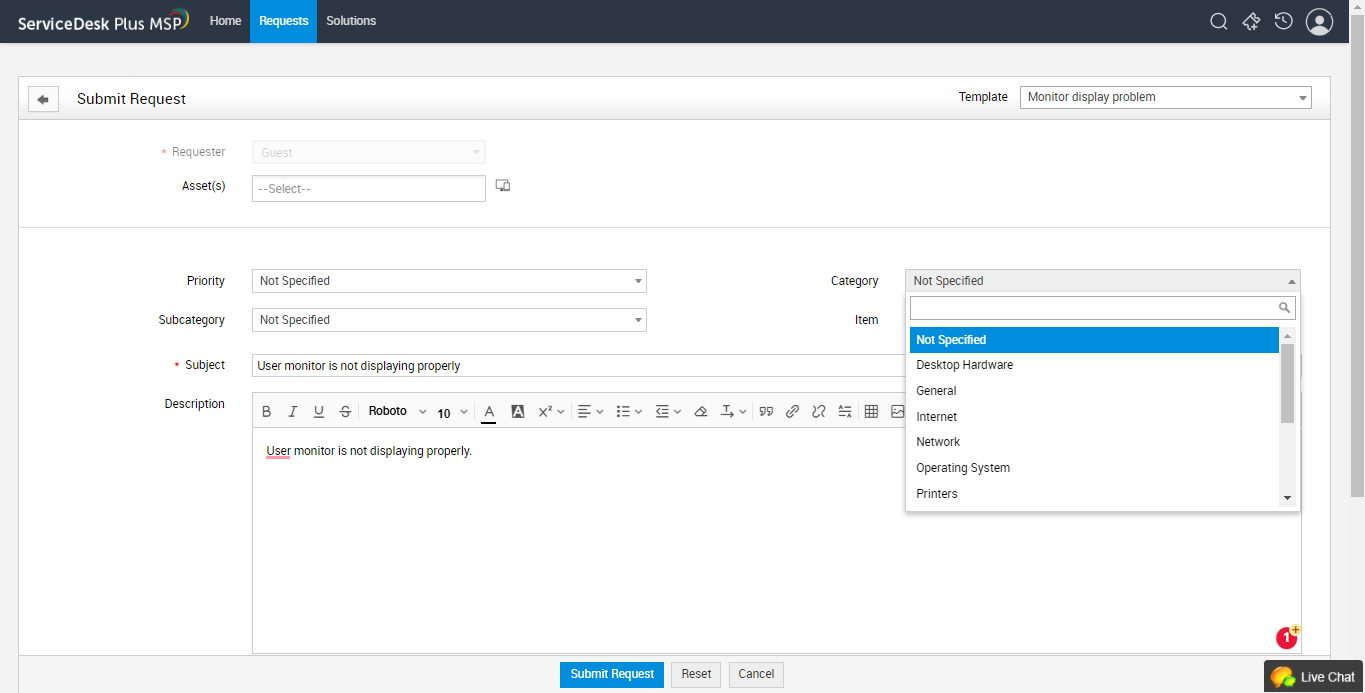Image resolution: width=1365 pixels, height=693 pixels.
Task: Open the recent history clock icon
Action: 1284,21
